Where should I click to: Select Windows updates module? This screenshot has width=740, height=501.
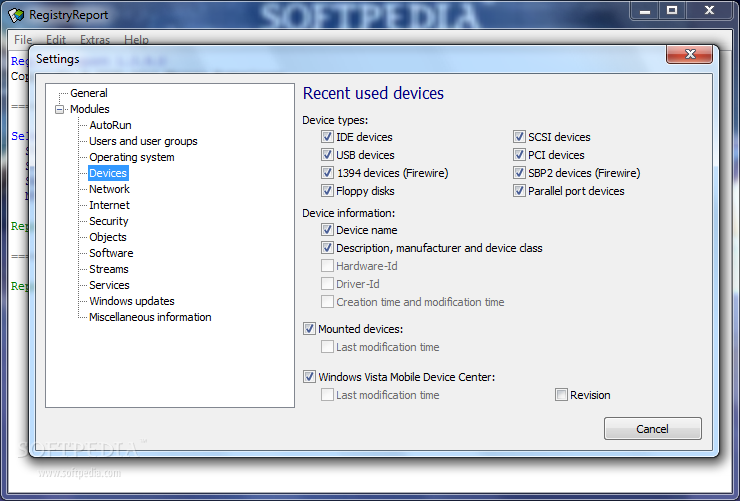click(x=132, y=301)
